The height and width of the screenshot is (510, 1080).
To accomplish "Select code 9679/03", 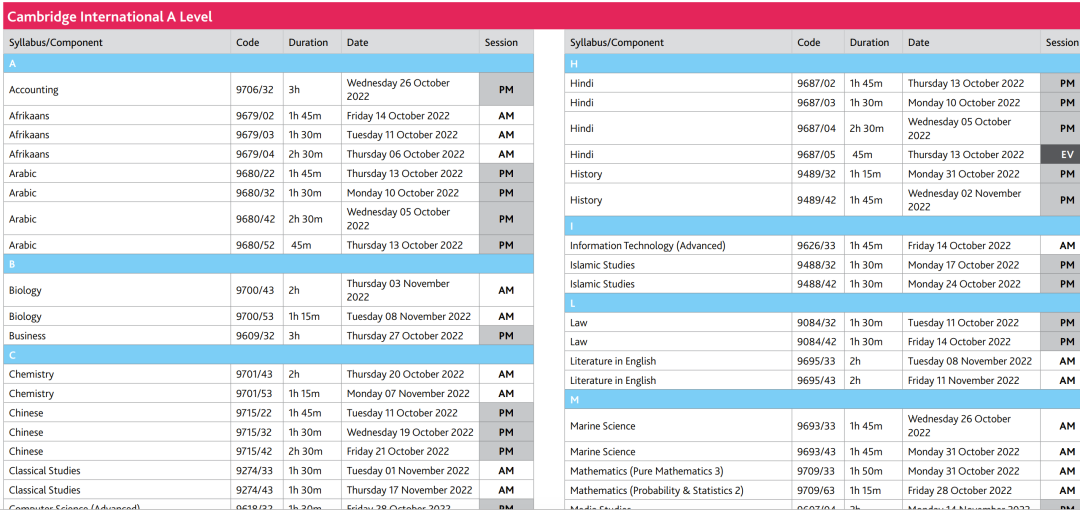I will pos(255,135).
